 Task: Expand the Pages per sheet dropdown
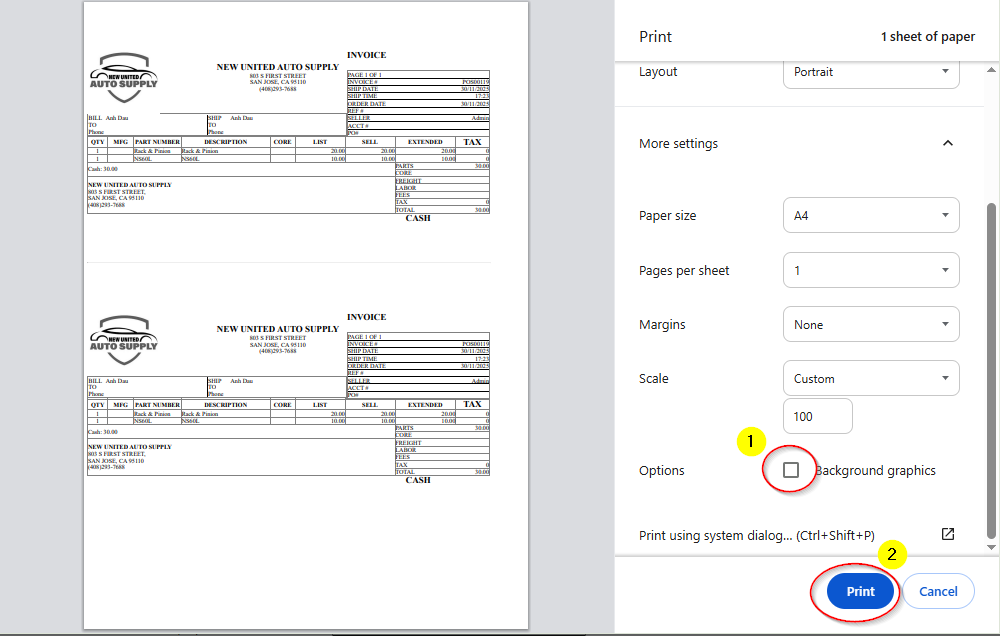pos(870,270)
